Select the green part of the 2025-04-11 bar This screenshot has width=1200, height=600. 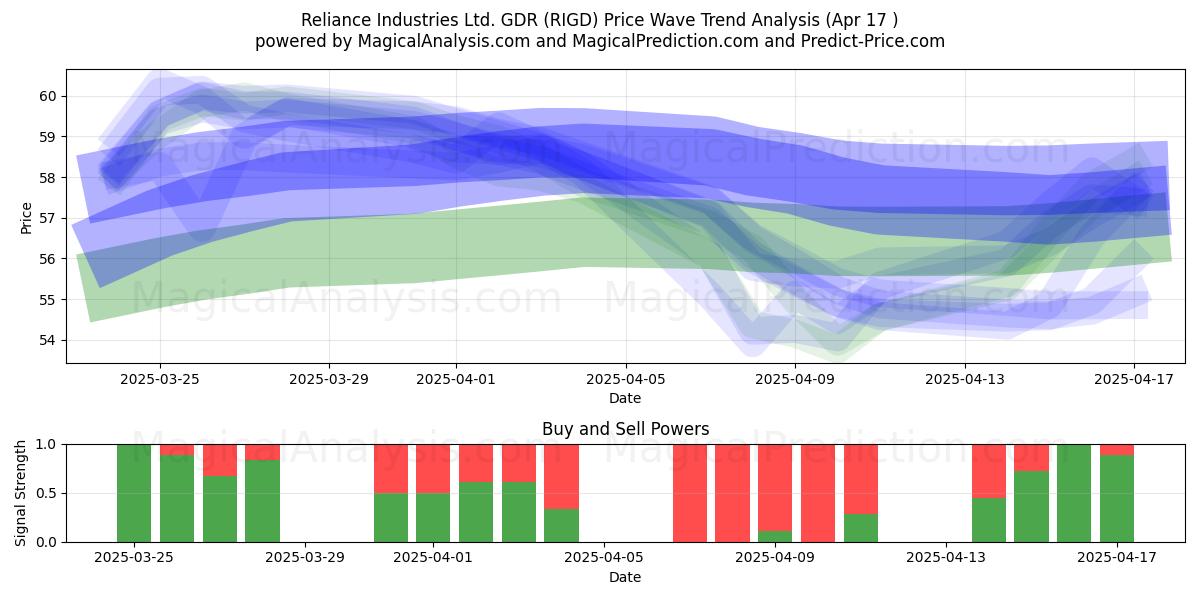tap(861, 528)
